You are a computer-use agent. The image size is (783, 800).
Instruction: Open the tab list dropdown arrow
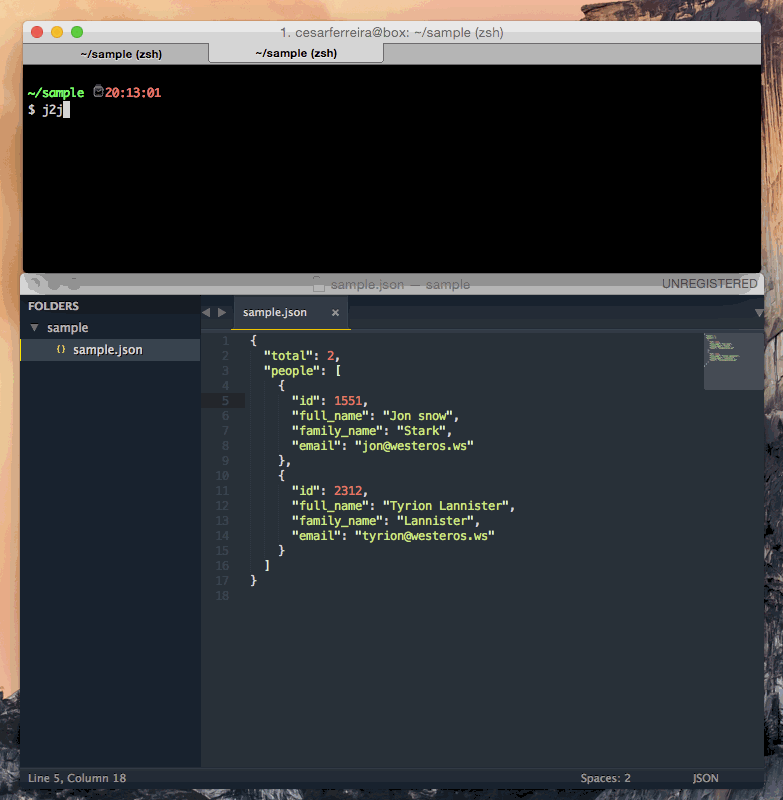(758, 313)
